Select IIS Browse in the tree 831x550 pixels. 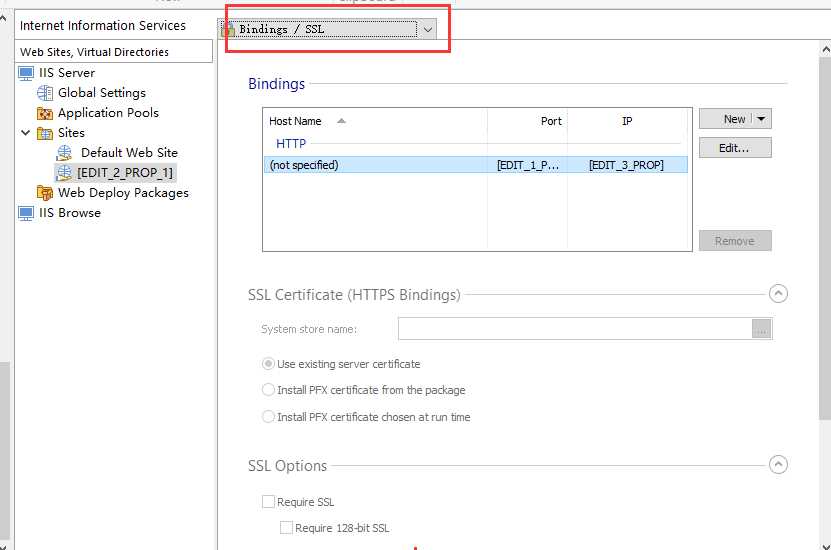pyautogui.click(x=69, y=213)
